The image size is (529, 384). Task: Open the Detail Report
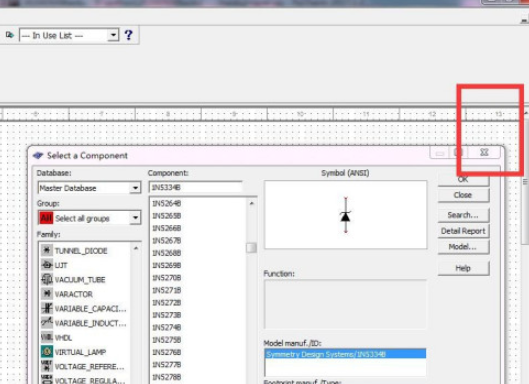tap(463, 231)
